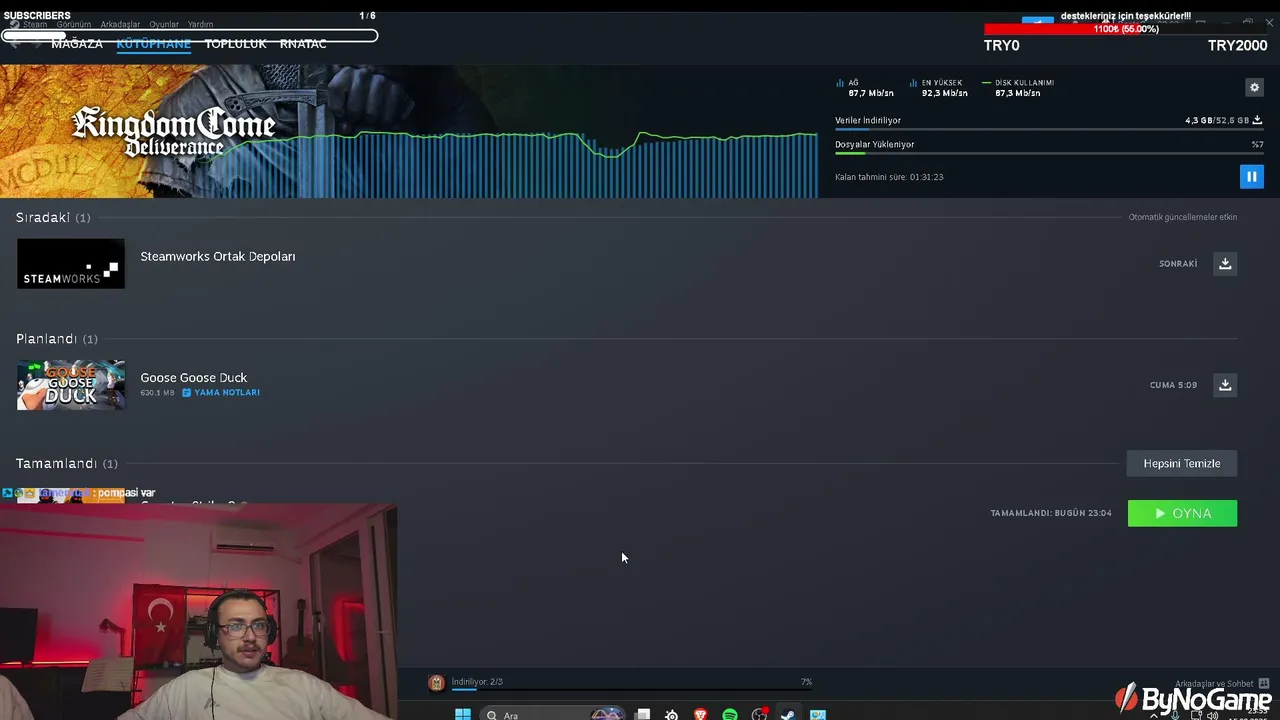1280x720 pixels.
Task: Pause the Kingdom Come Deliverance download
Action: tap(1251, 177)
